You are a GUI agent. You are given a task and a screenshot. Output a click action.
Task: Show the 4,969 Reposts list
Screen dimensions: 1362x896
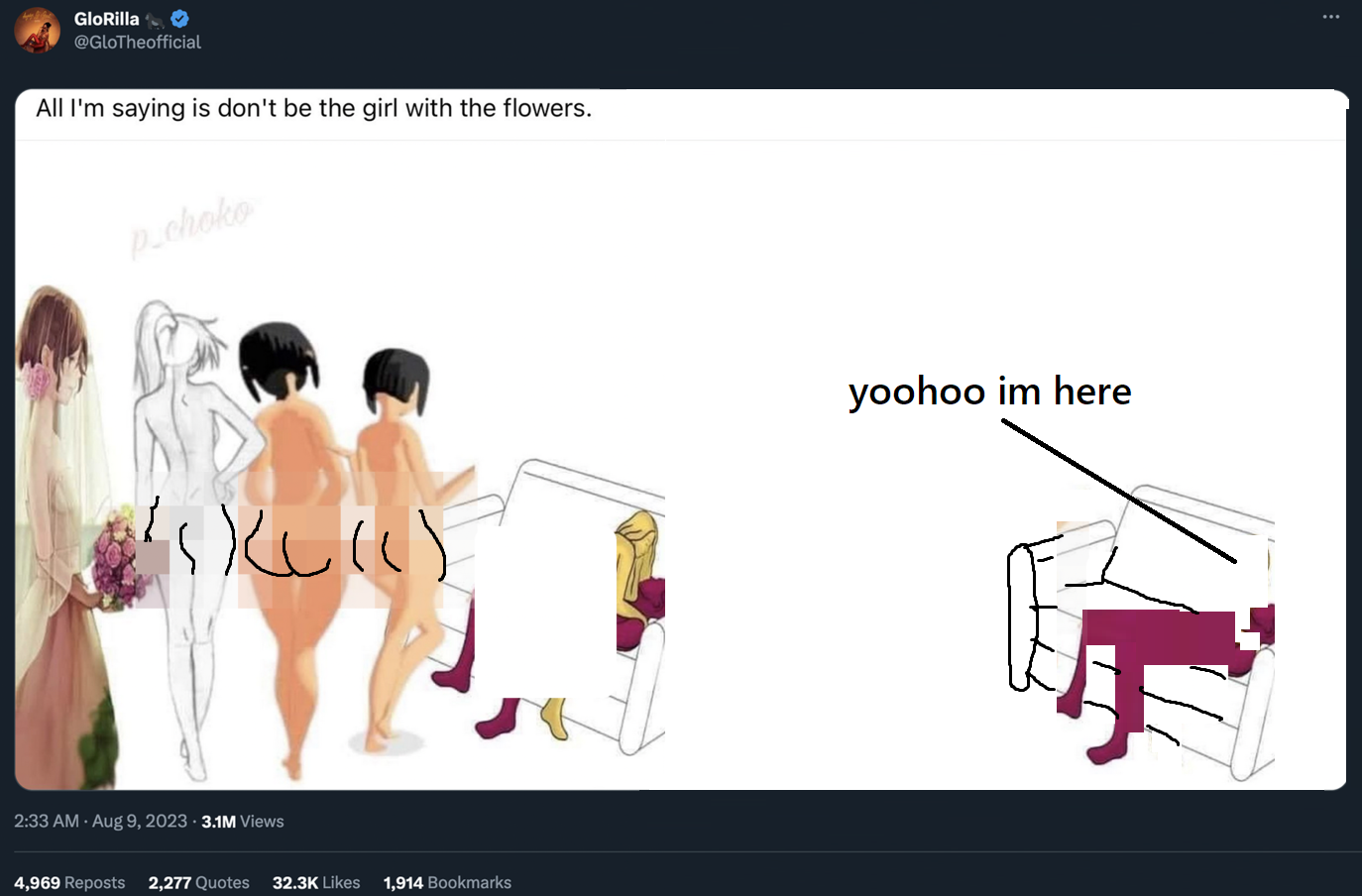pos(69,882)
